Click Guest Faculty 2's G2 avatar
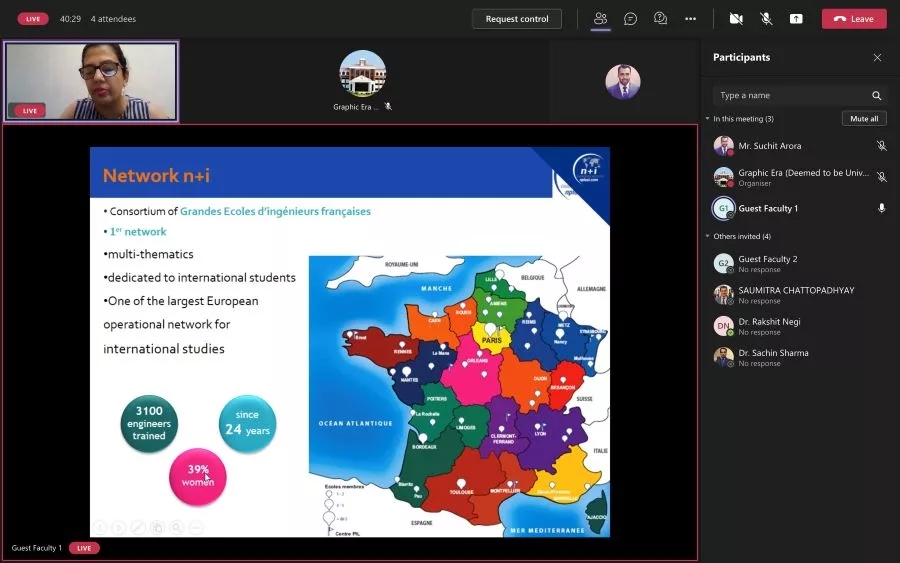900x563 pixels. point(723,263)
